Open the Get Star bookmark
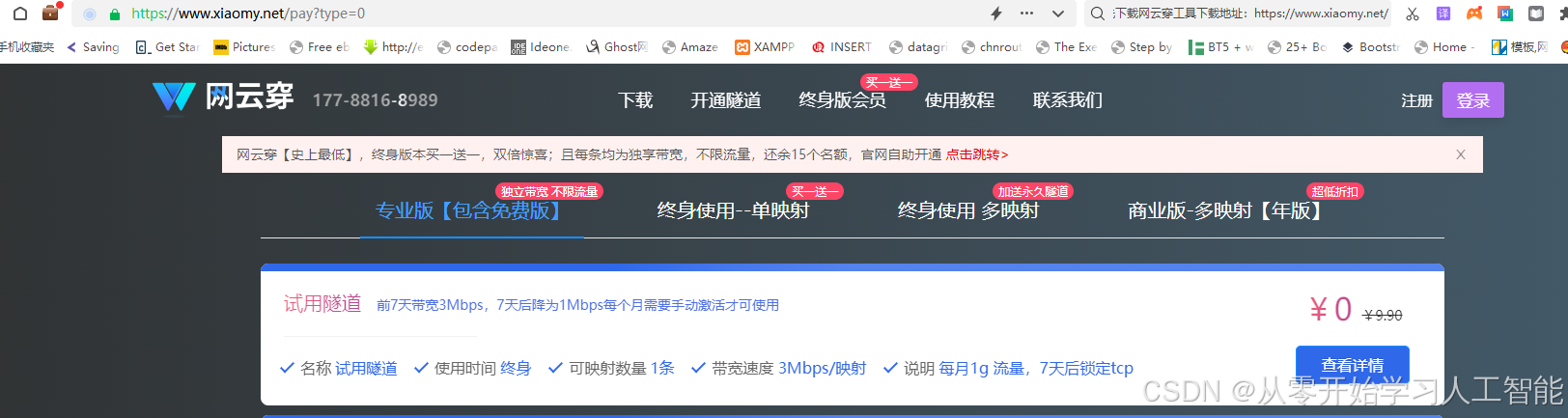Screen dimensions: 1568x418 pos(167,46)
